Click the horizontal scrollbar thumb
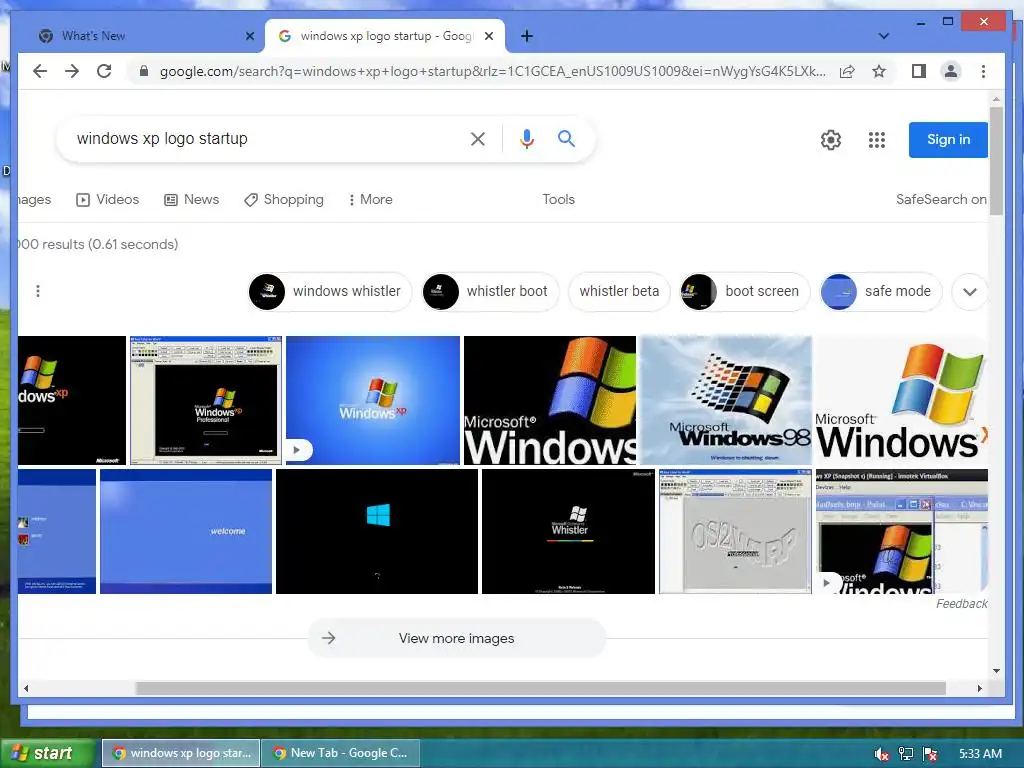The width and height of the screenshot is (1024, 768). point(541,688)
